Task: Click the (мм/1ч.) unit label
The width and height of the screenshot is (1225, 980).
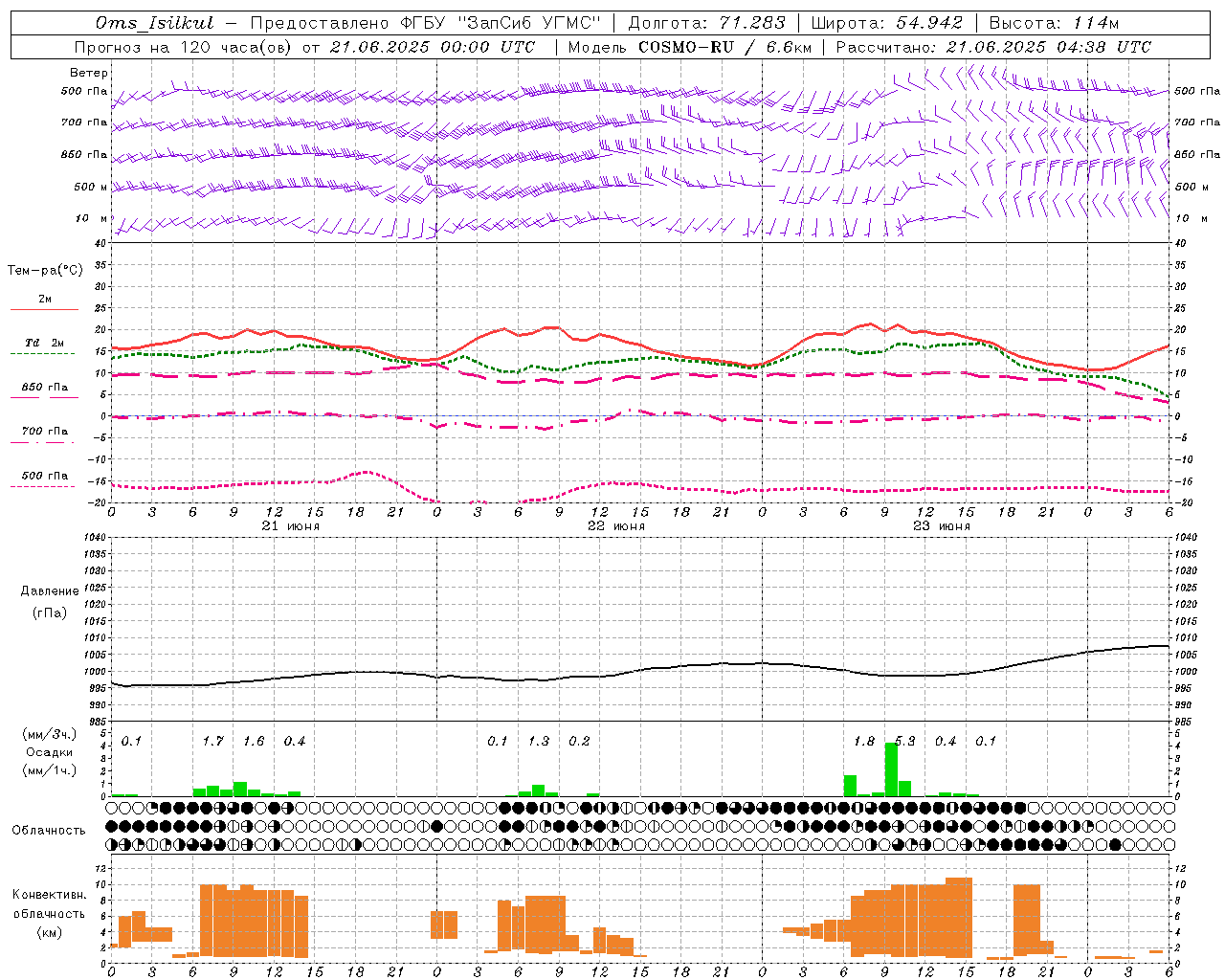Action: (x=50, y=770)
